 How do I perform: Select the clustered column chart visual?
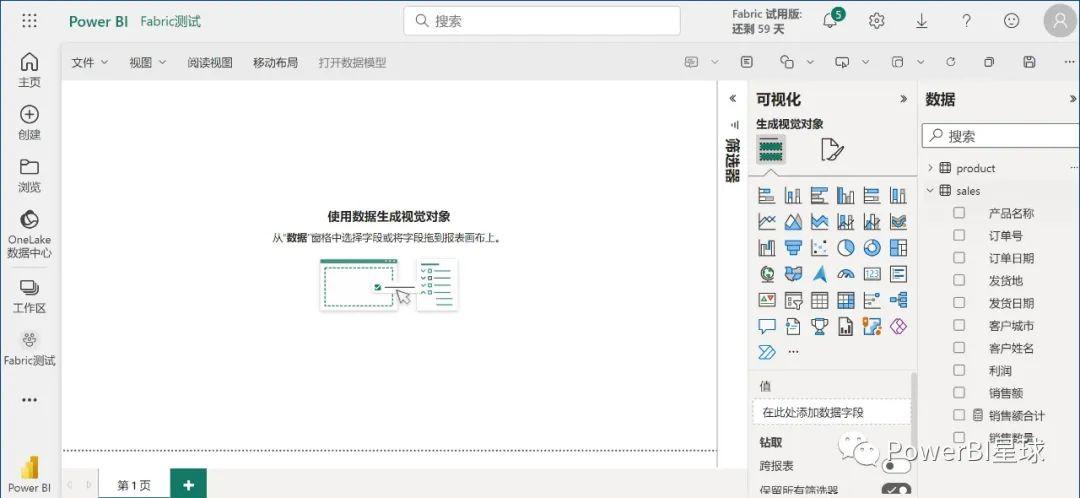(845, 196)
